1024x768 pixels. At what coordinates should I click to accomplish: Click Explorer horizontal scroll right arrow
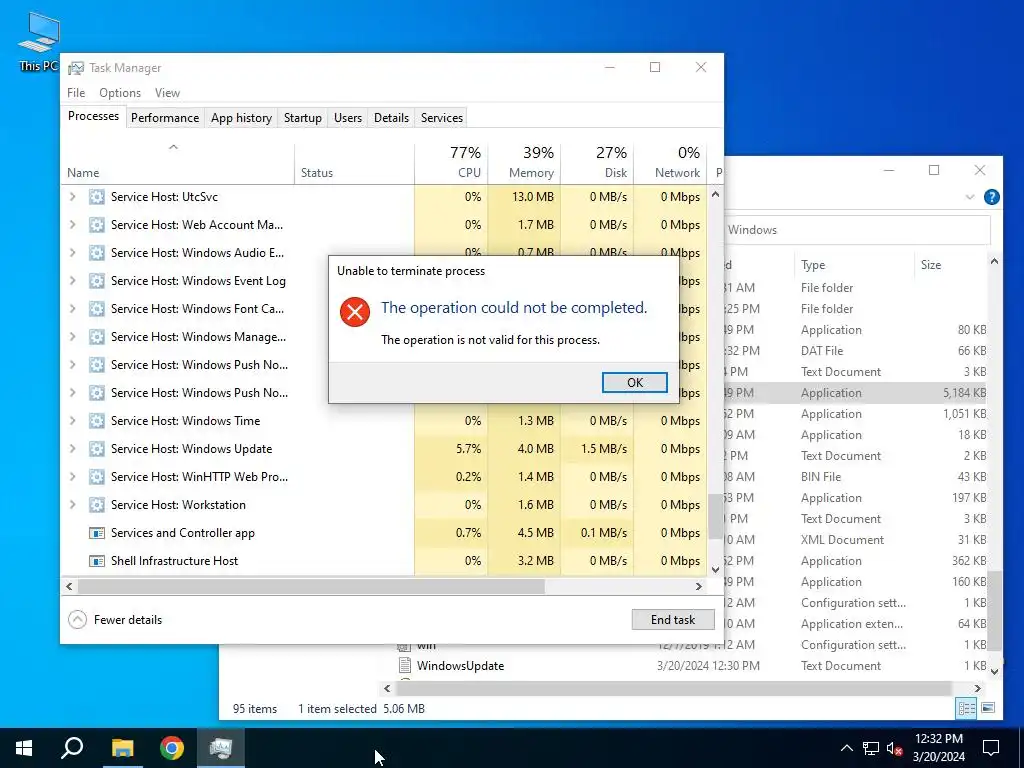978,688
